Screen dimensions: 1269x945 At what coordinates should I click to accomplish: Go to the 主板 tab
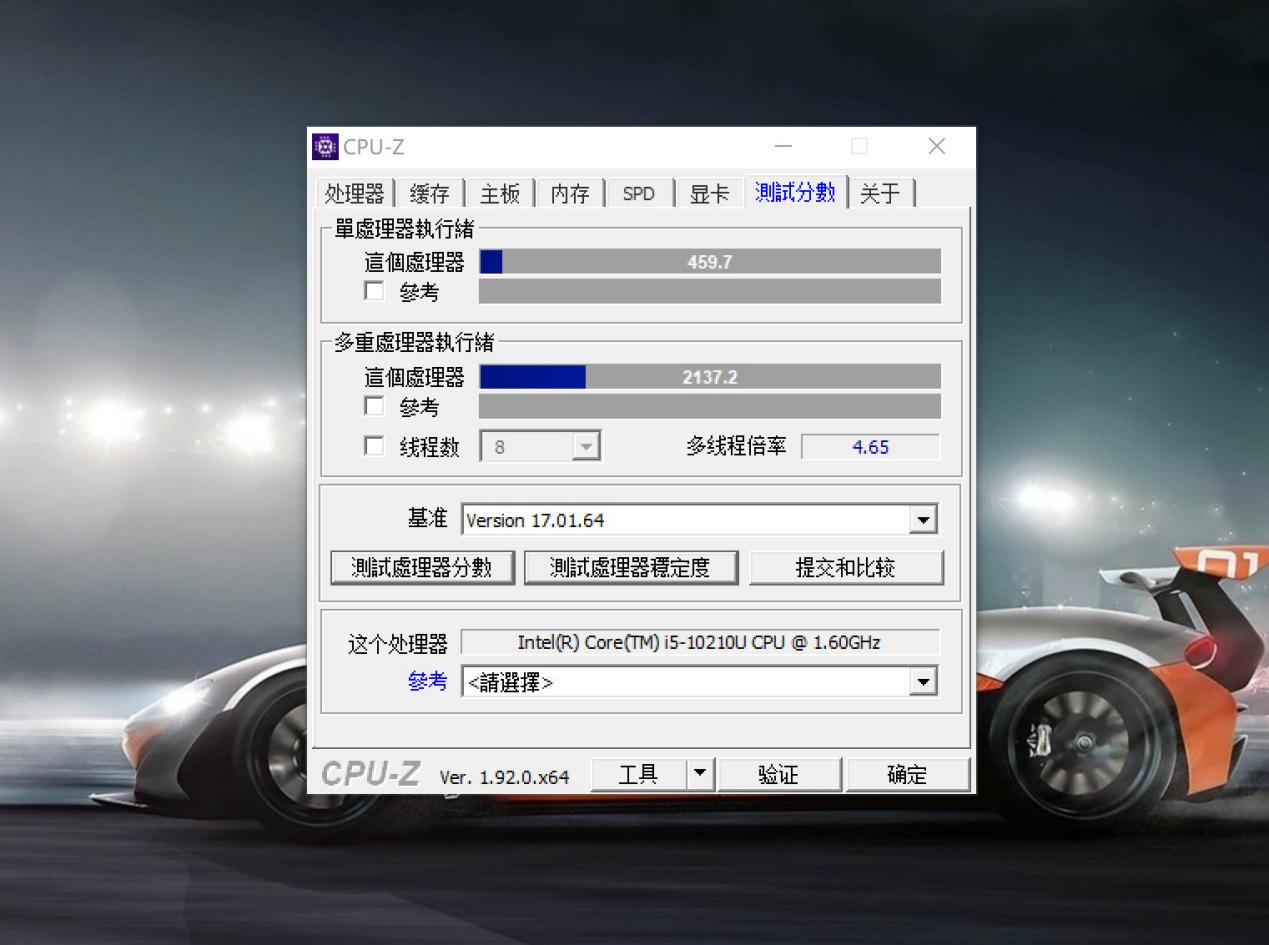[499, 193]
